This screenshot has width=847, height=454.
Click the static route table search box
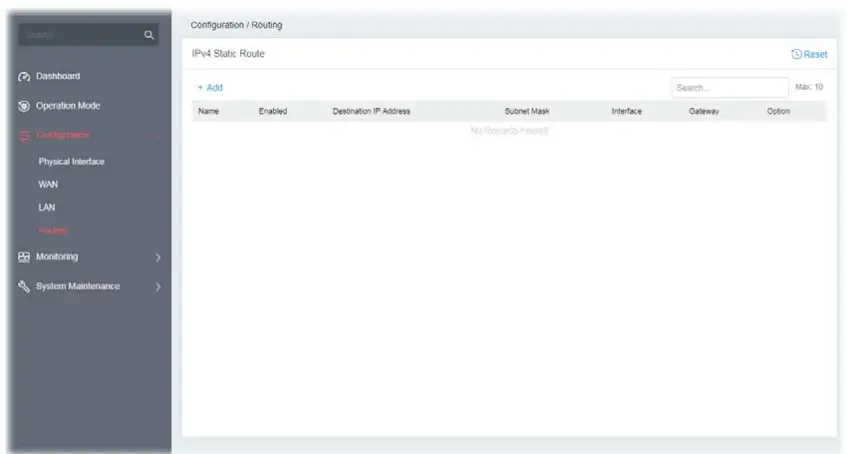coord(730,88)
